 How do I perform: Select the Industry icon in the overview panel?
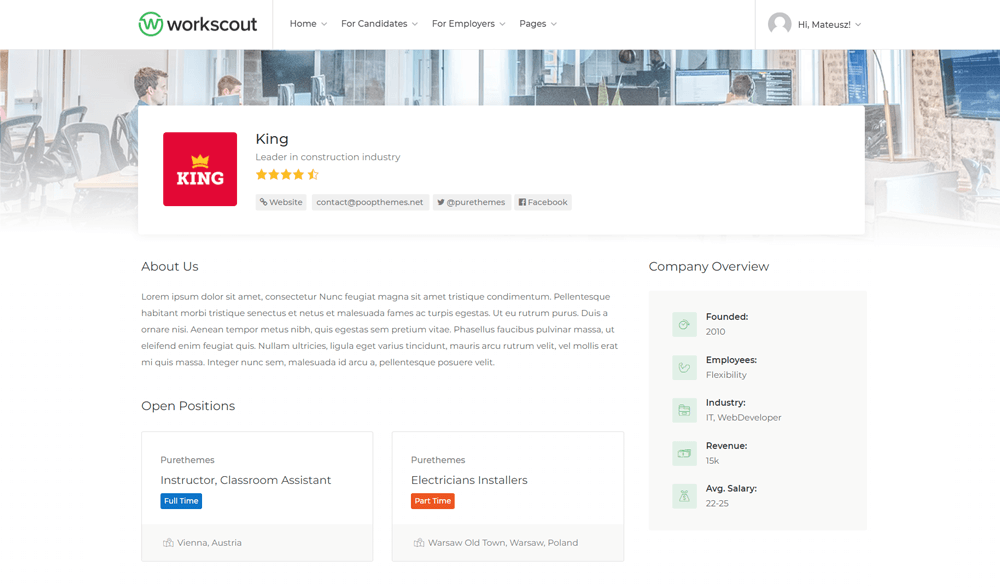pos(685,410)
